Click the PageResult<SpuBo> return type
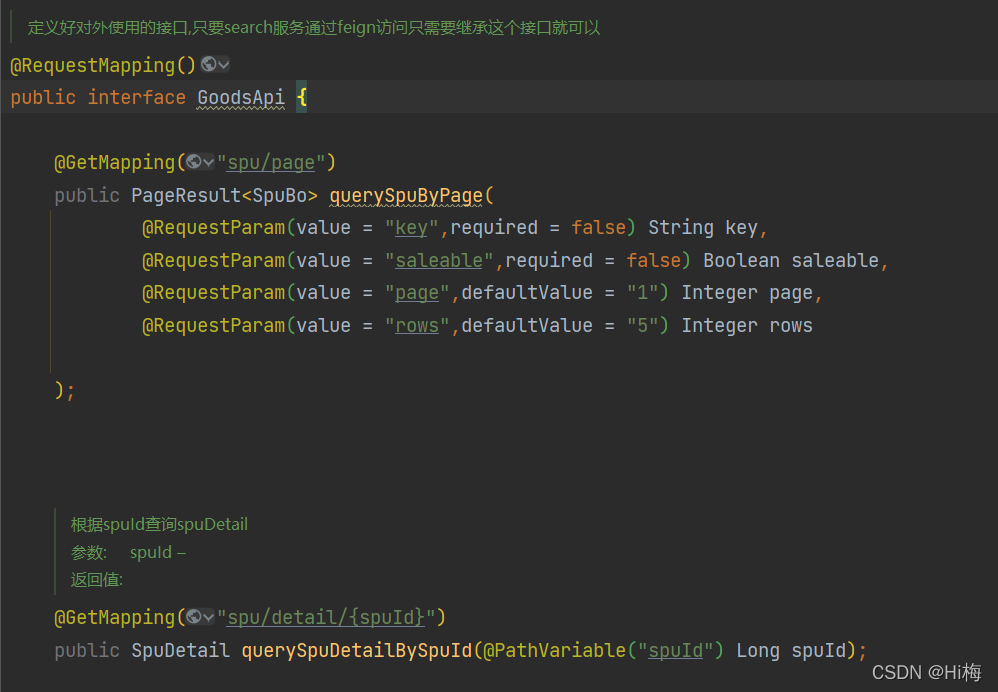998x692 pixels. click(224, 195)
